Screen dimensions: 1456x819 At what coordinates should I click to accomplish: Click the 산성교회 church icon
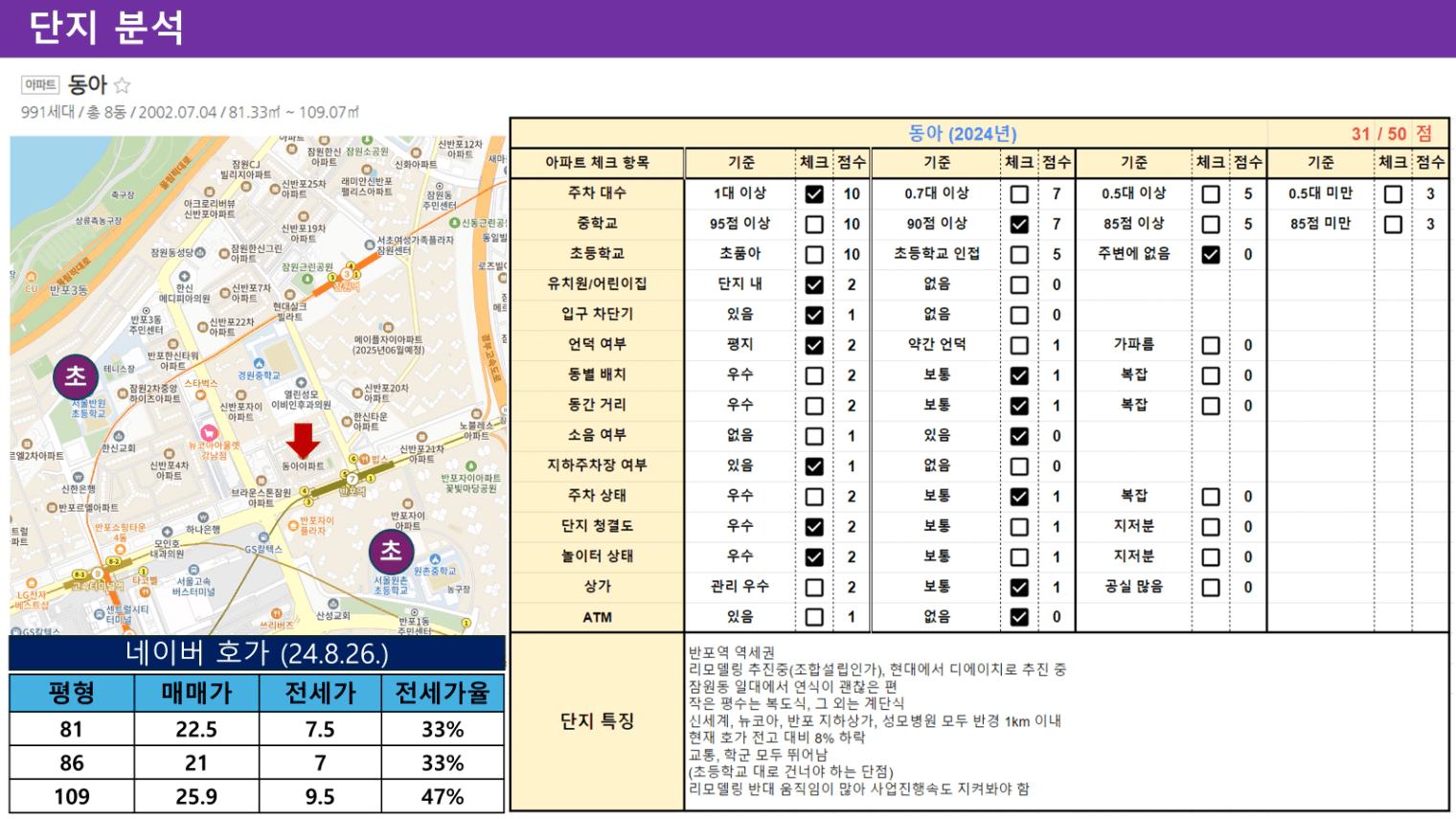tap(332, 603)
